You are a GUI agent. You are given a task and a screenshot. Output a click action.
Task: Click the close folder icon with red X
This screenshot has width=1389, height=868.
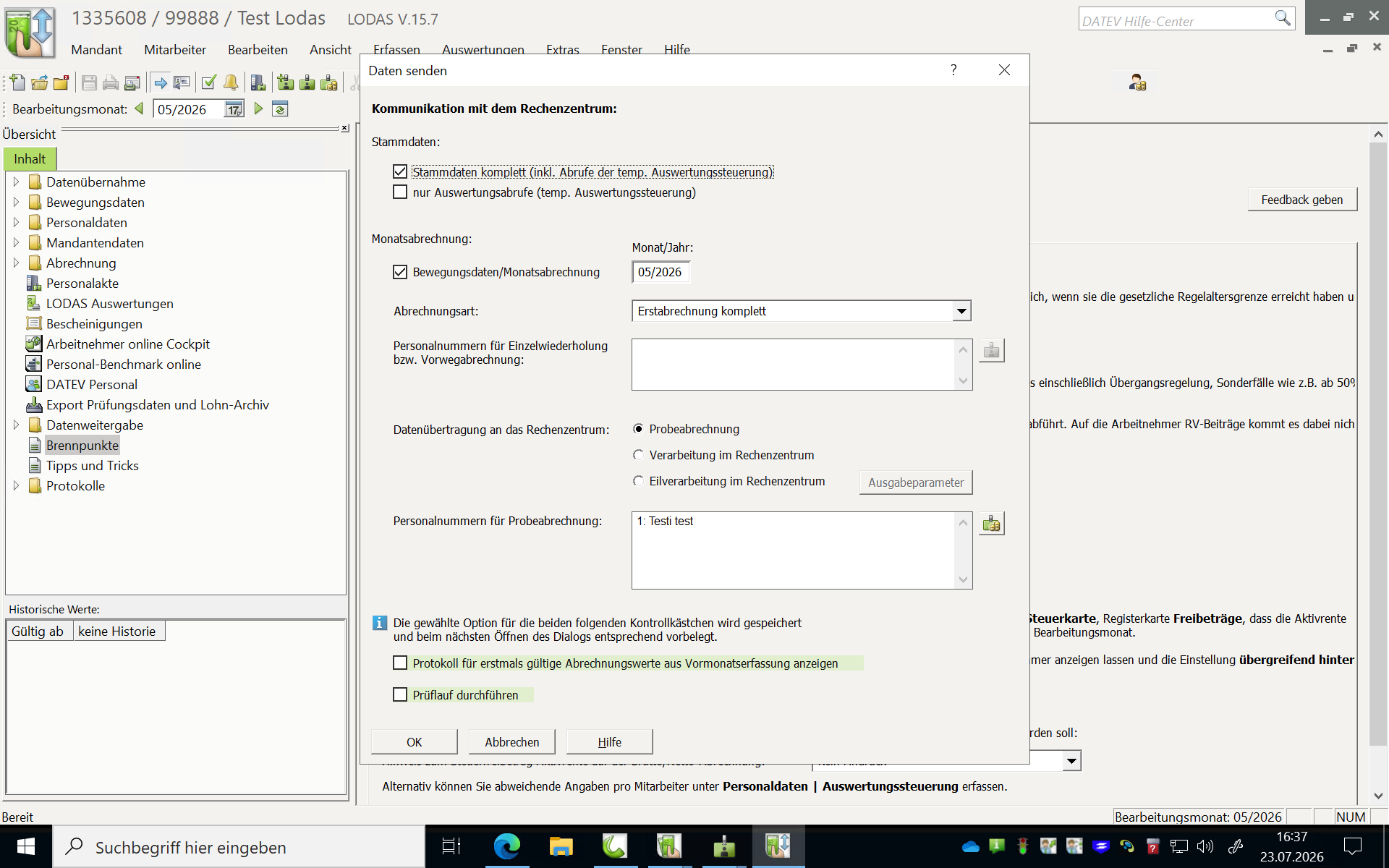click(61, 83)
